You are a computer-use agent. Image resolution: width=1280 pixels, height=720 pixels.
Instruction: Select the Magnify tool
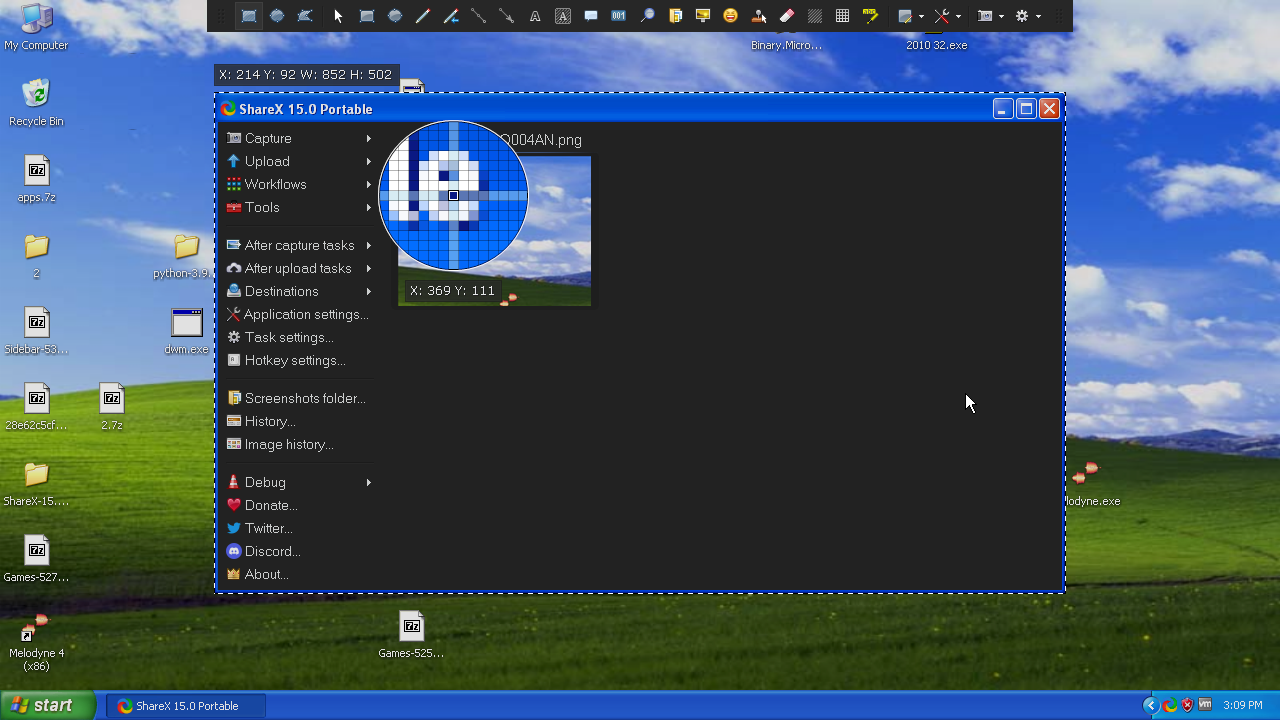tap(647, 16)
